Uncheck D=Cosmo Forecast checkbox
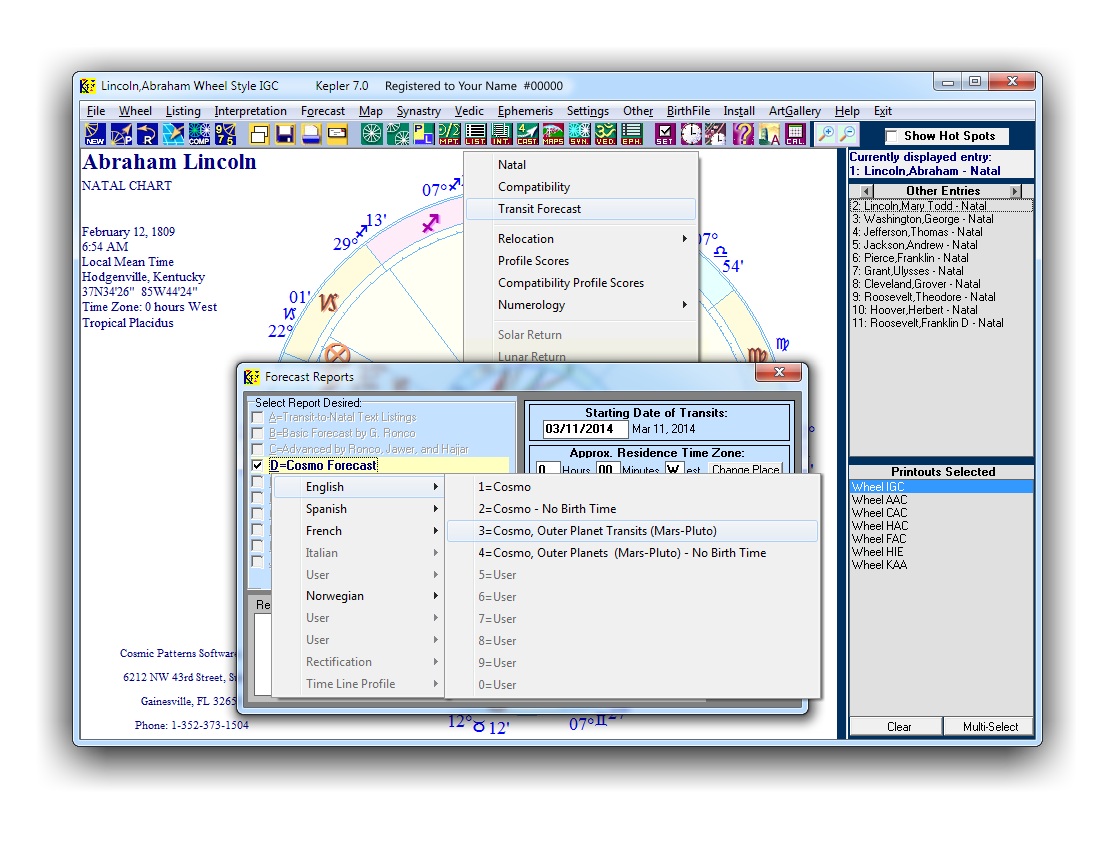The width and height of the screenshot is (1112, 856). (x=257, y=465)
